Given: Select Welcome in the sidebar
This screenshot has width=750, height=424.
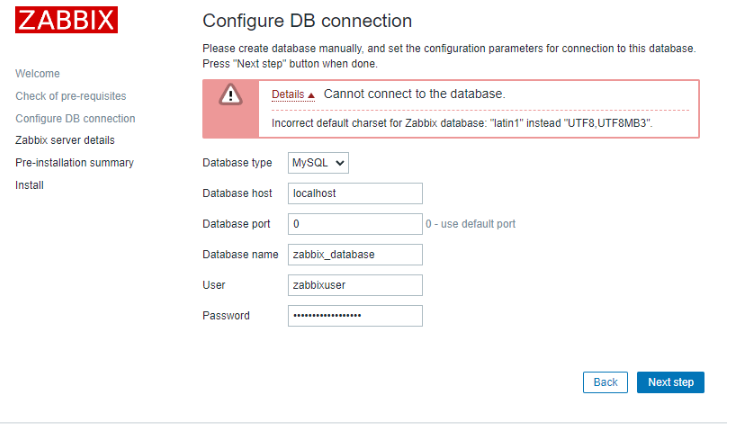Looking at the screenshot, I should 38,74.
